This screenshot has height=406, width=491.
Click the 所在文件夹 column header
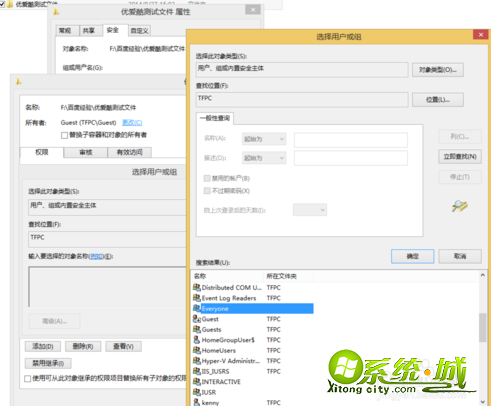288,276
